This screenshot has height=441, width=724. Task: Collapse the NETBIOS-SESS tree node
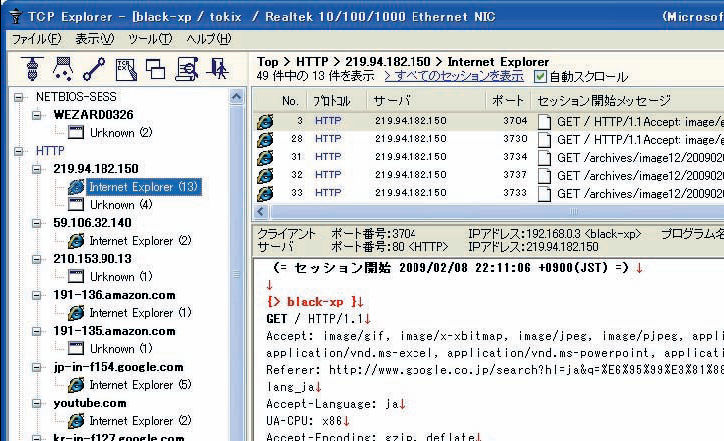[18, 97]
